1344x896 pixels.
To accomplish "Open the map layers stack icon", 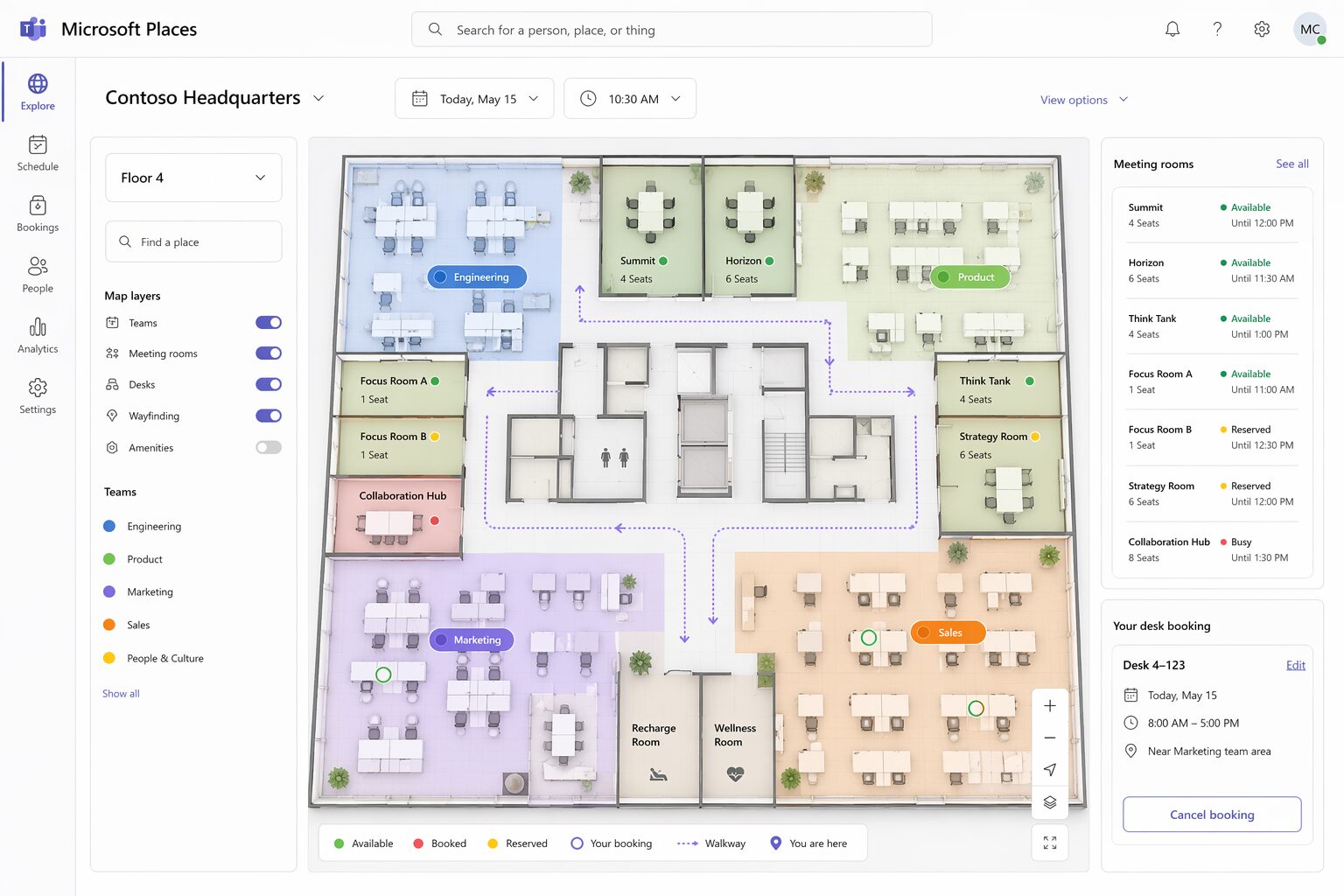I will 1050,801.
